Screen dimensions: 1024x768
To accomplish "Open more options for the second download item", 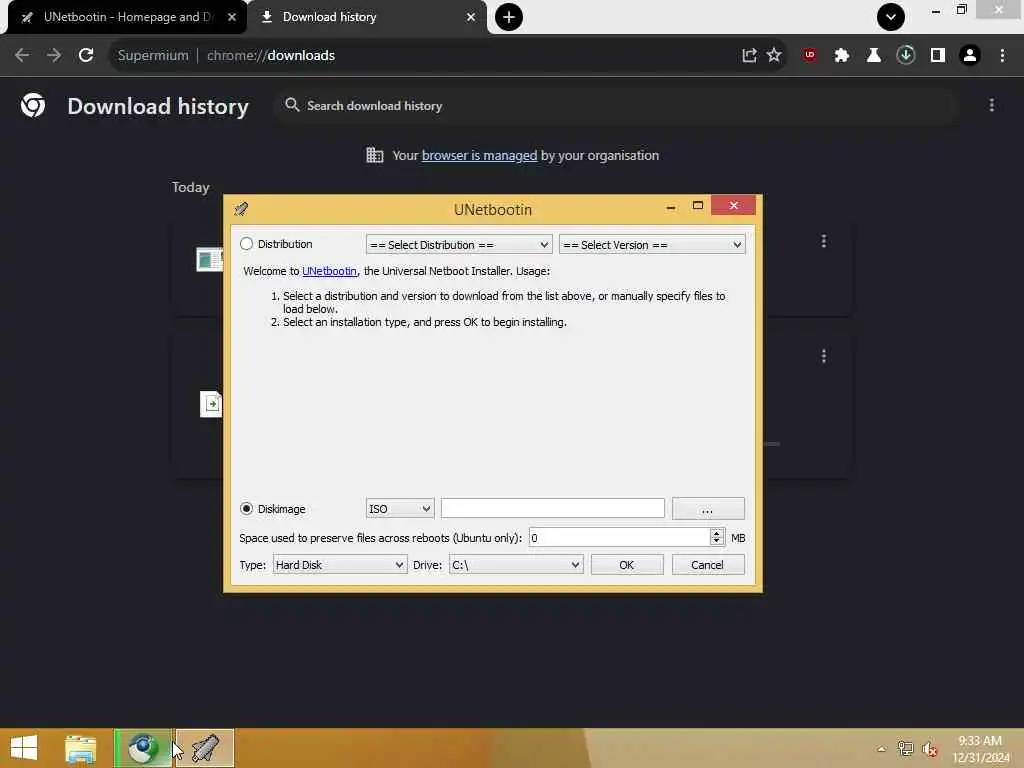I will click(824, 356).
